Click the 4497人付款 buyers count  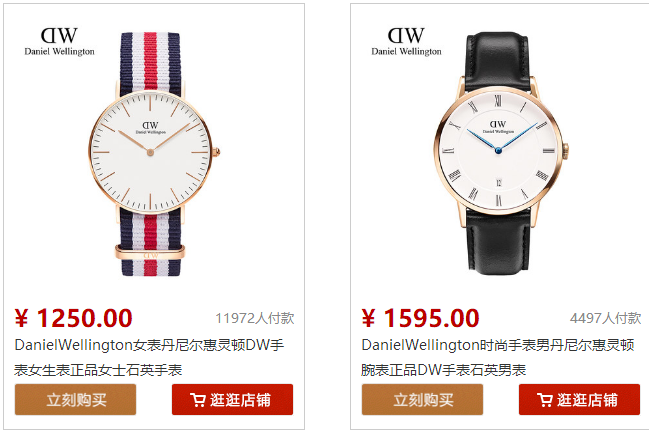606,318
